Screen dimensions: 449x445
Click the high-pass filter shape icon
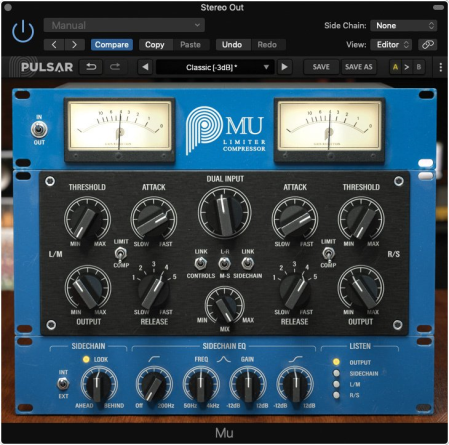pyautogui.click(x=154, y=359)
